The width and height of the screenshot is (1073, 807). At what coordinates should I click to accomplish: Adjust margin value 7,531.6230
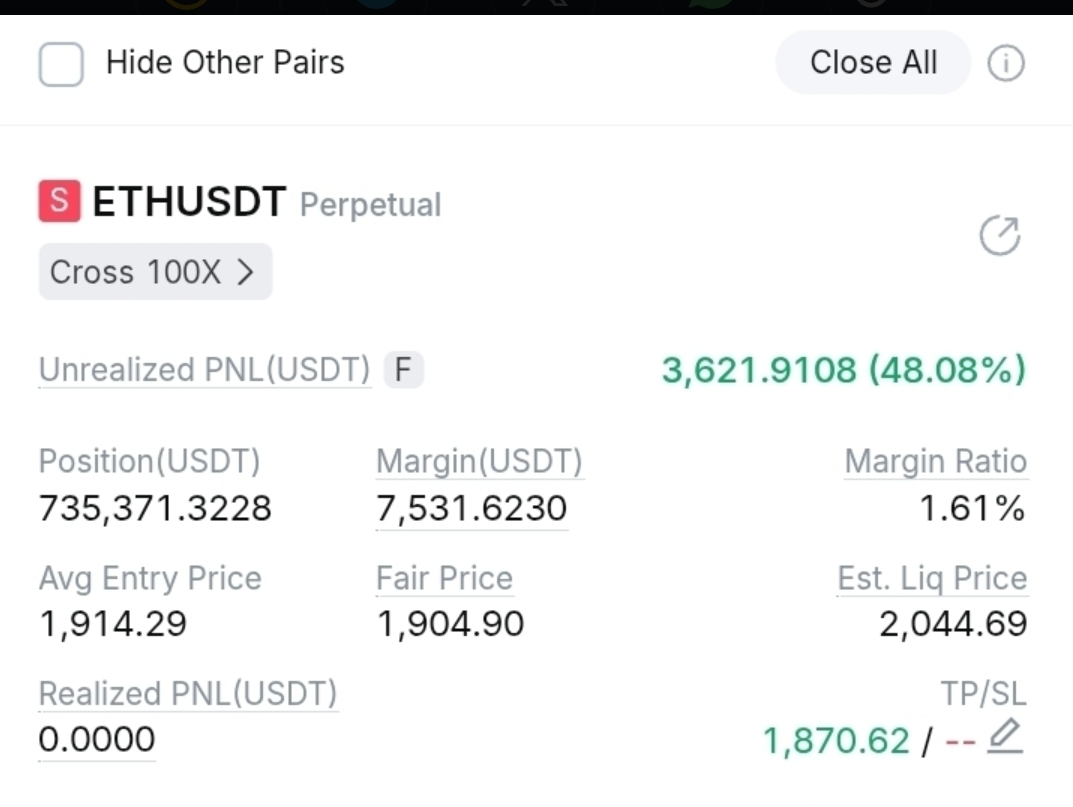(x=471, y=509)
